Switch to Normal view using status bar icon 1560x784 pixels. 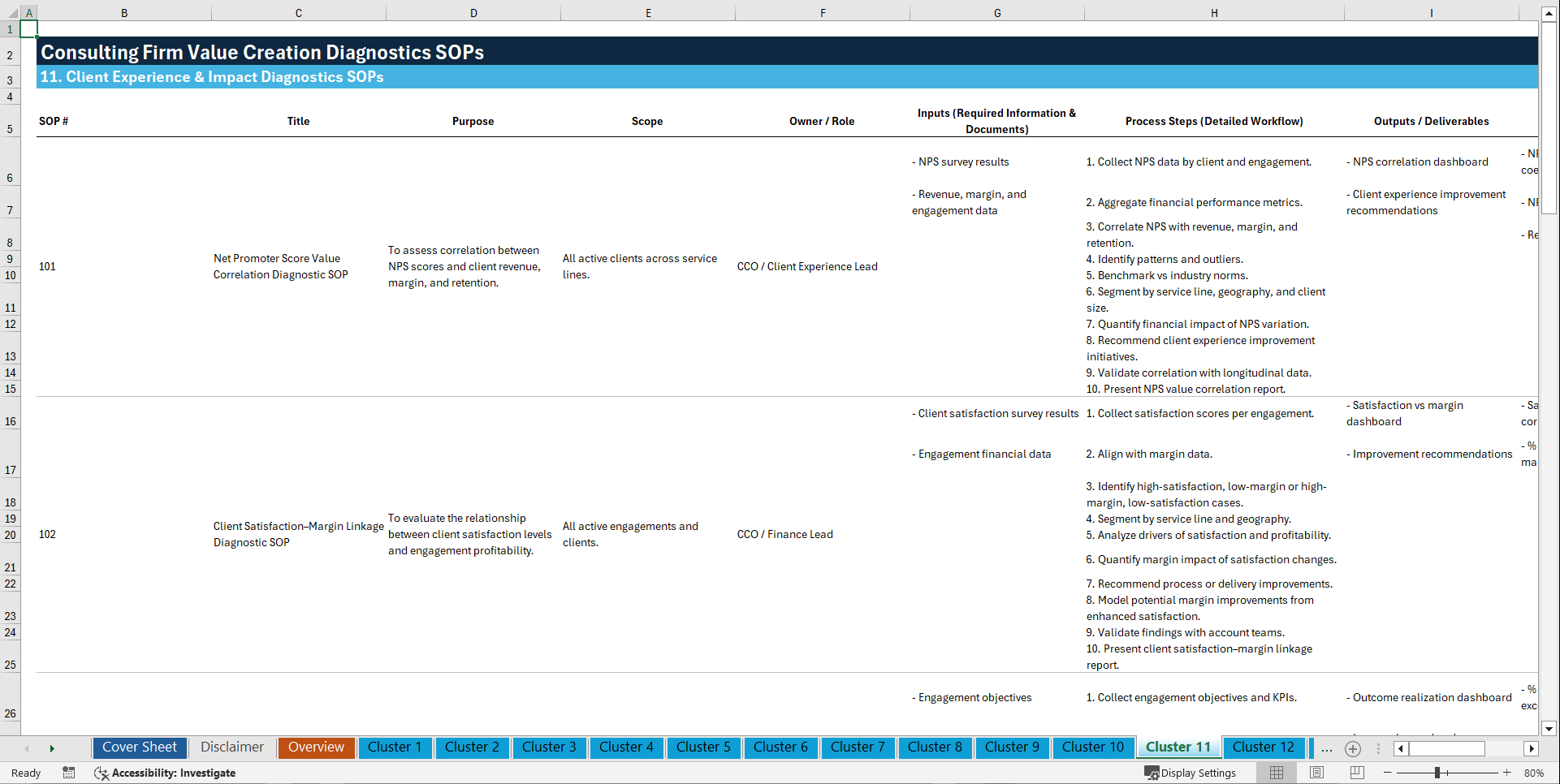[1277, 773]
